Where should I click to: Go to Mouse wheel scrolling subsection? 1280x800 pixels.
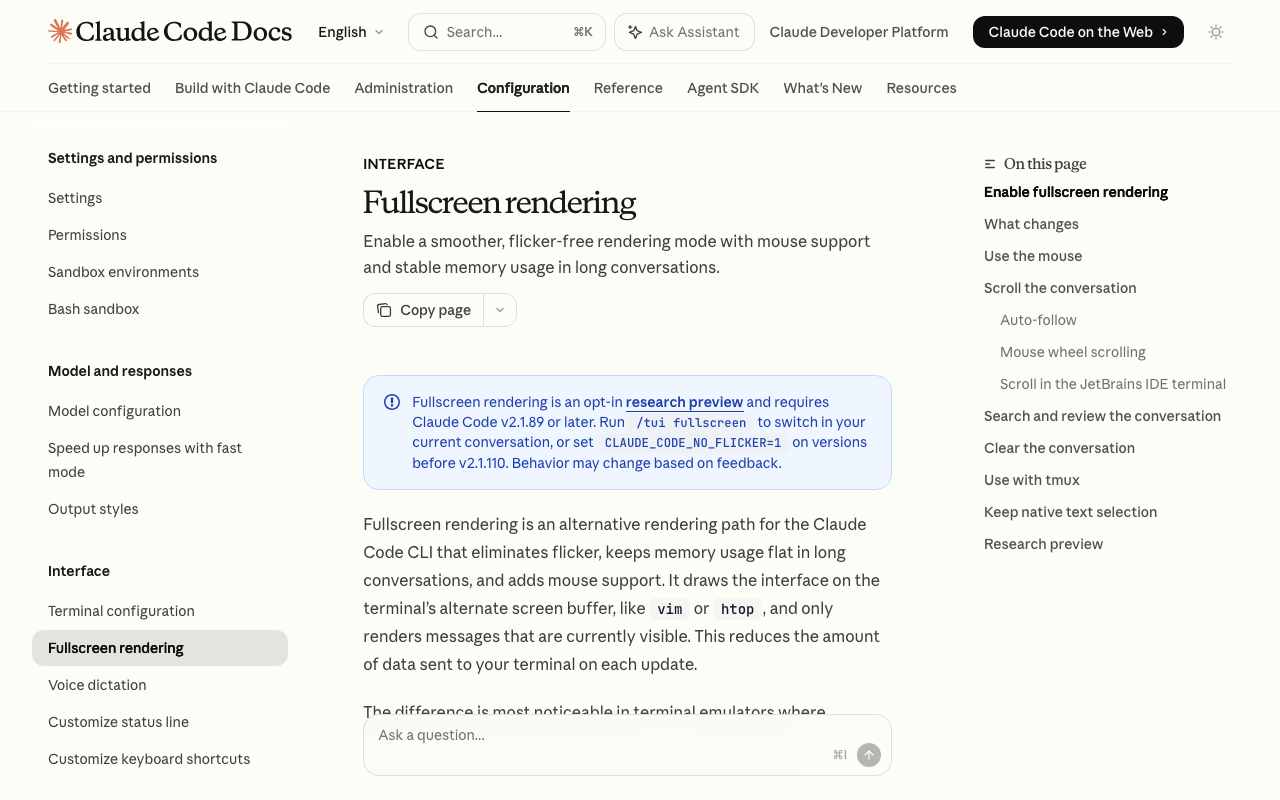point(1073,352)
